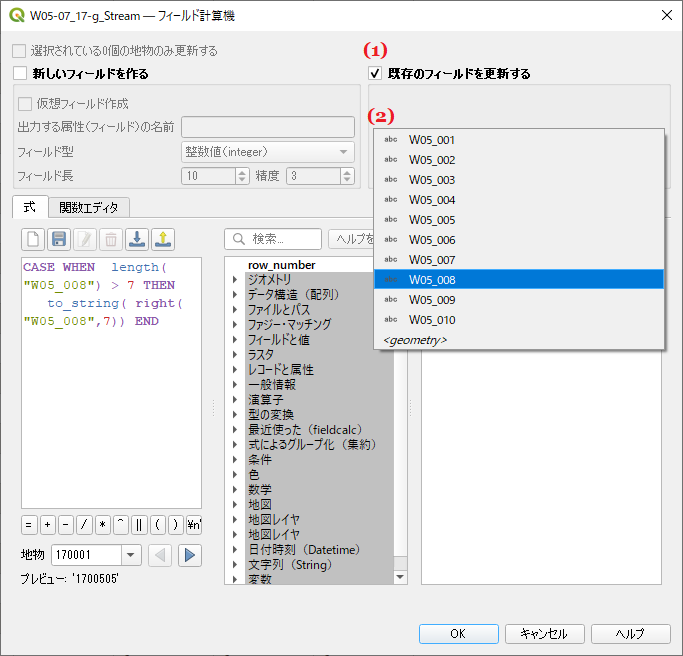Click the export user expressions icon

(163, 239)
